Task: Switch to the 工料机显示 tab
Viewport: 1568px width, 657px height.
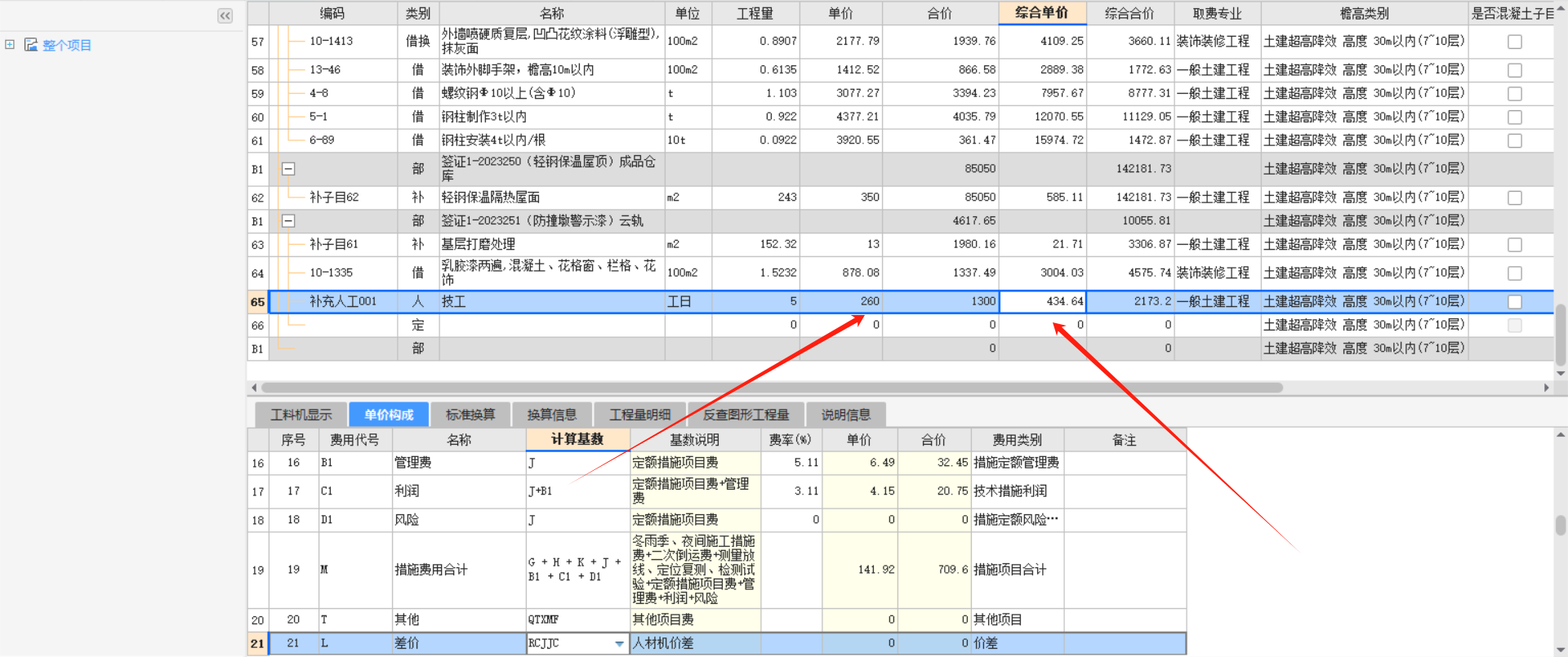Action: coord(301,415)
